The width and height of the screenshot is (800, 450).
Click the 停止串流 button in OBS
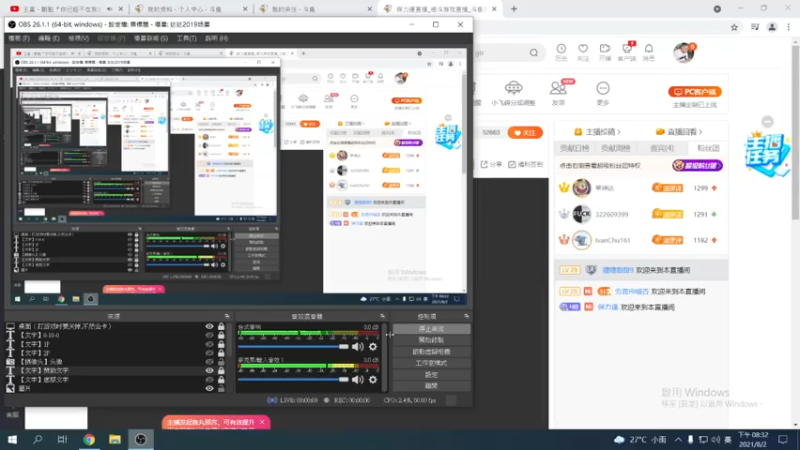coord(431,329)
